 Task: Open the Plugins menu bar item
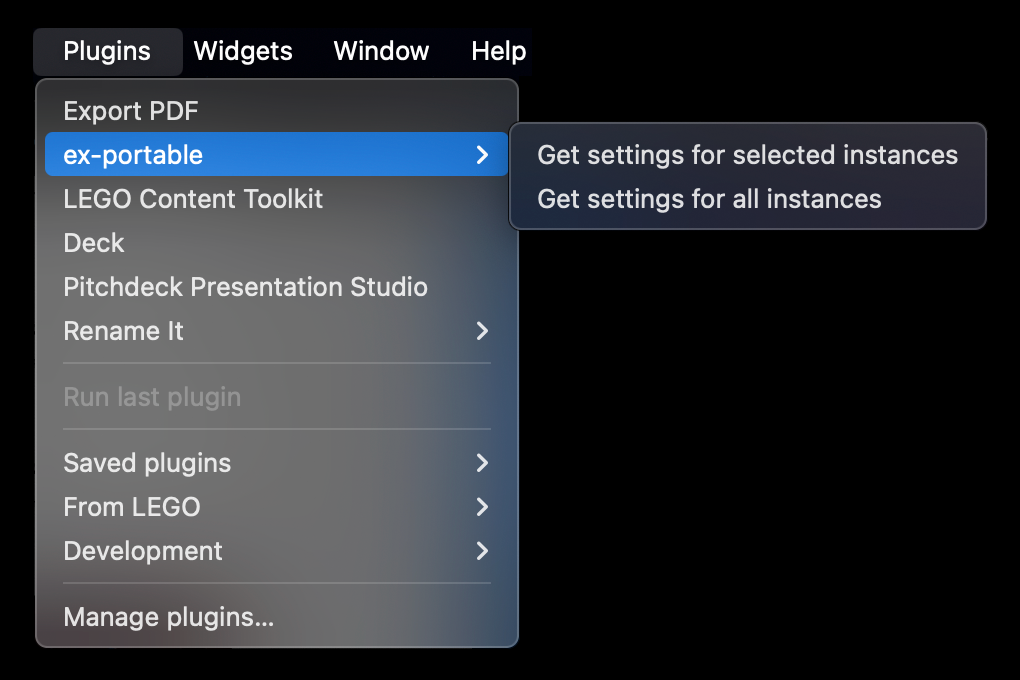click(x=107, y=51)
